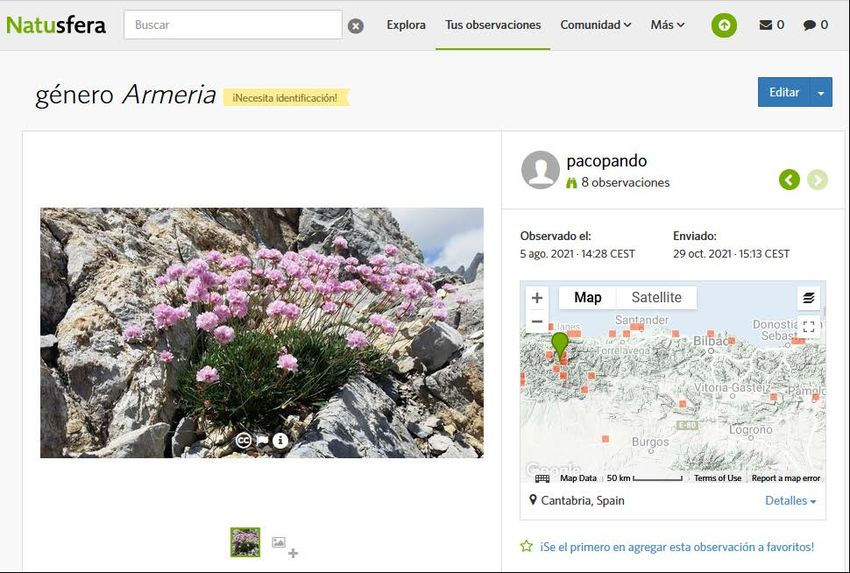Open the Explora tab
850x573 pixels.
(x=406, y=25)
